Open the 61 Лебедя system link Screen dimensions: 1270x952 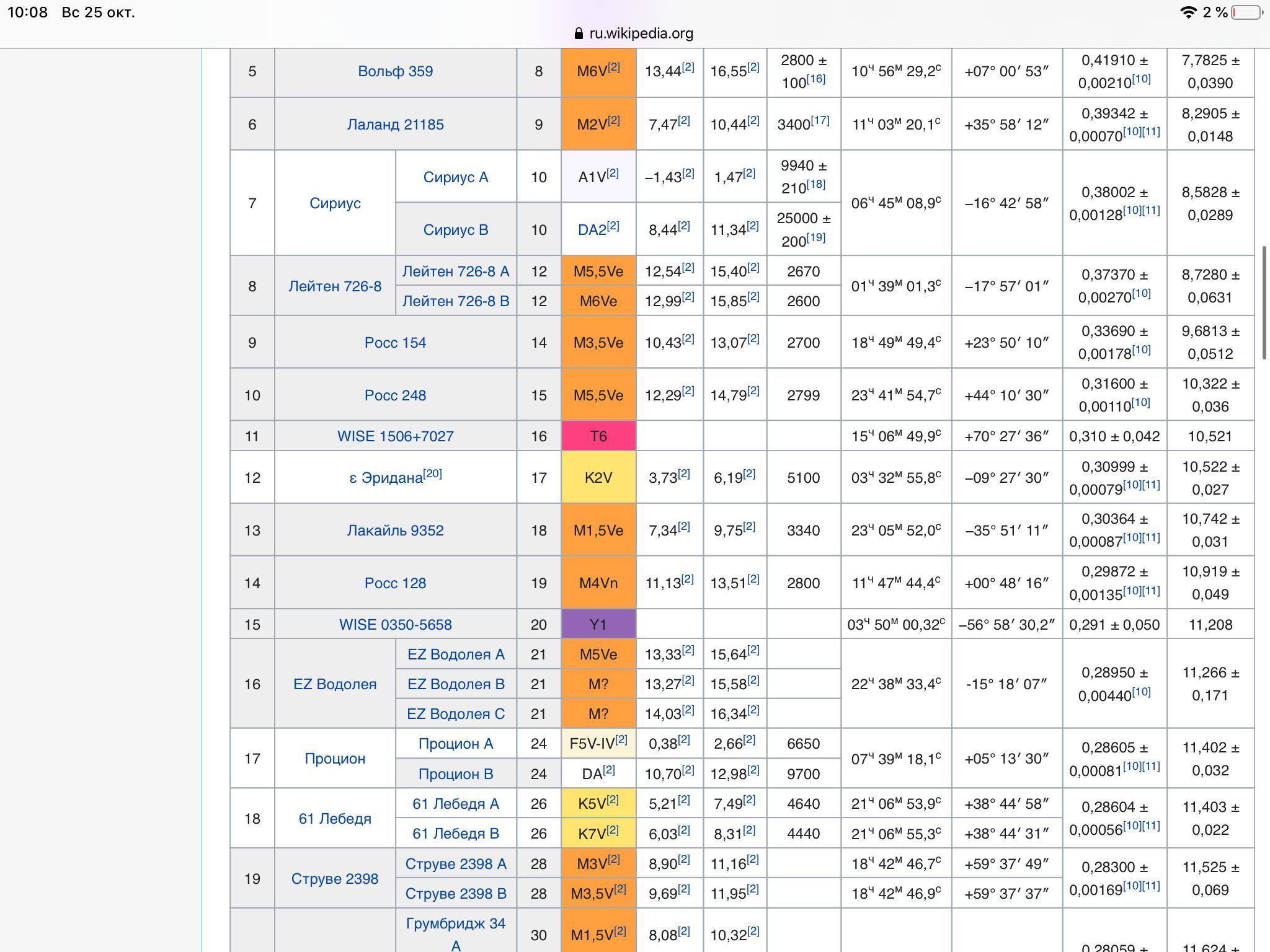click(x=335, y=819)
